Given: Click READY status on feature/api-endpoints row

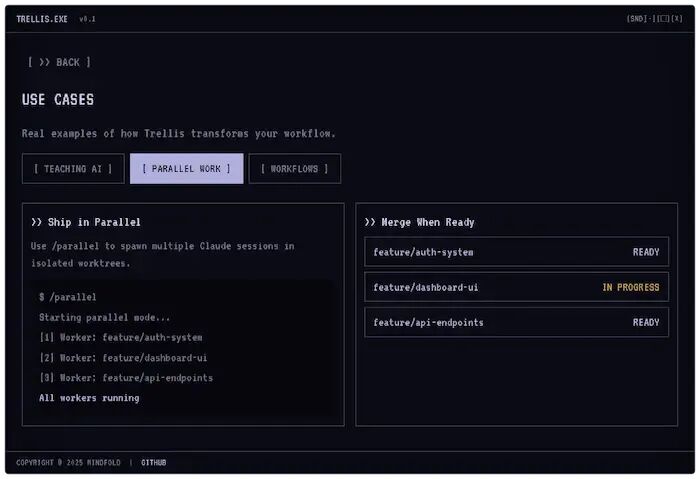Looking at the screenshot, I should 646,322.
